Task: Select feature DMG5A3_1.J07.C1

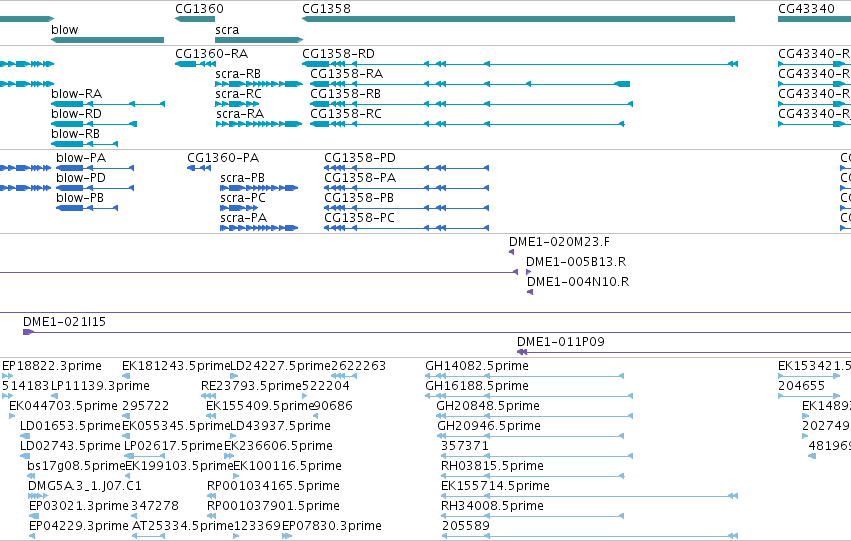Action: (38, 496)
